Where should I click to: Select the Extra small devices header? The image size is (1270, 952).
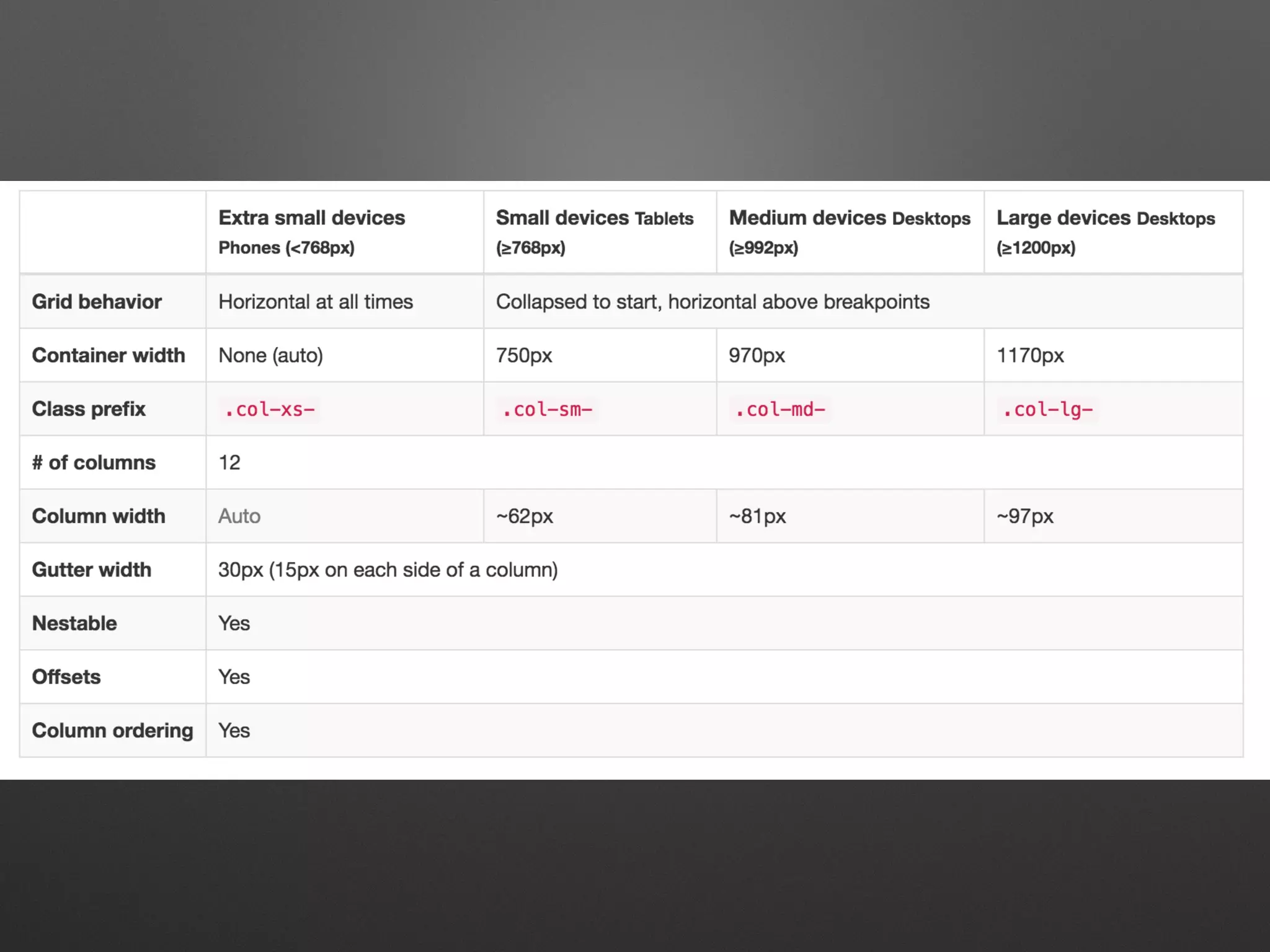pyautogui.click(x=311, y=218)
